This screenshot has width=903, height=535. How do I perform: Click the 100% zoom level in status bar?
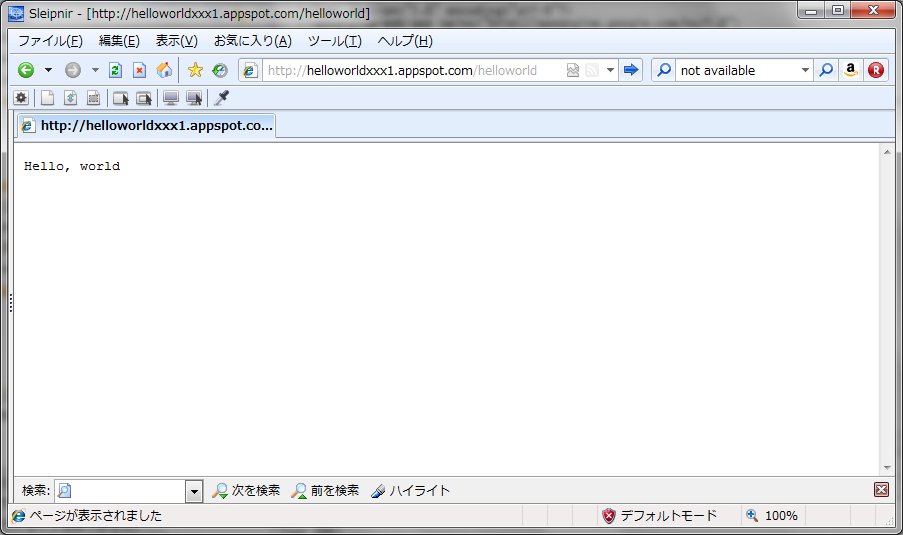pyautogui.click(x=772, y=515)
